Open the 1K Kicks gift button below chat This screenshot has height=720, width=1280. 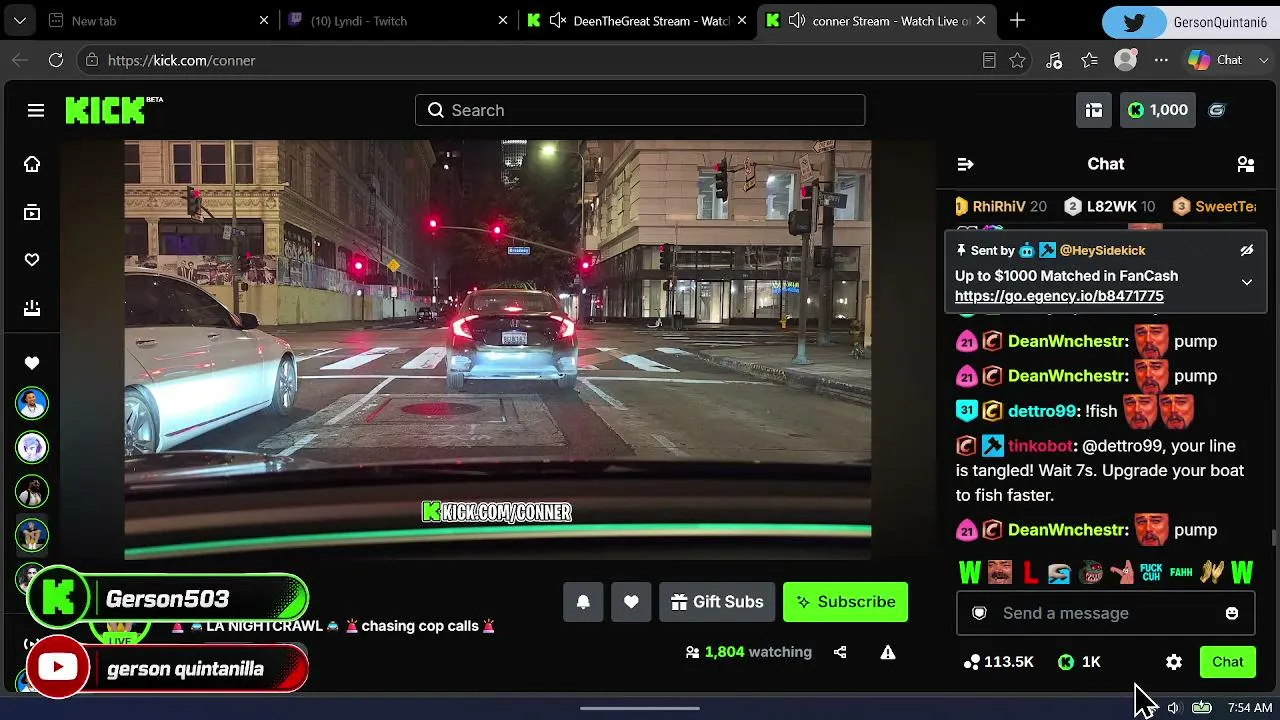coord(1079,662)
